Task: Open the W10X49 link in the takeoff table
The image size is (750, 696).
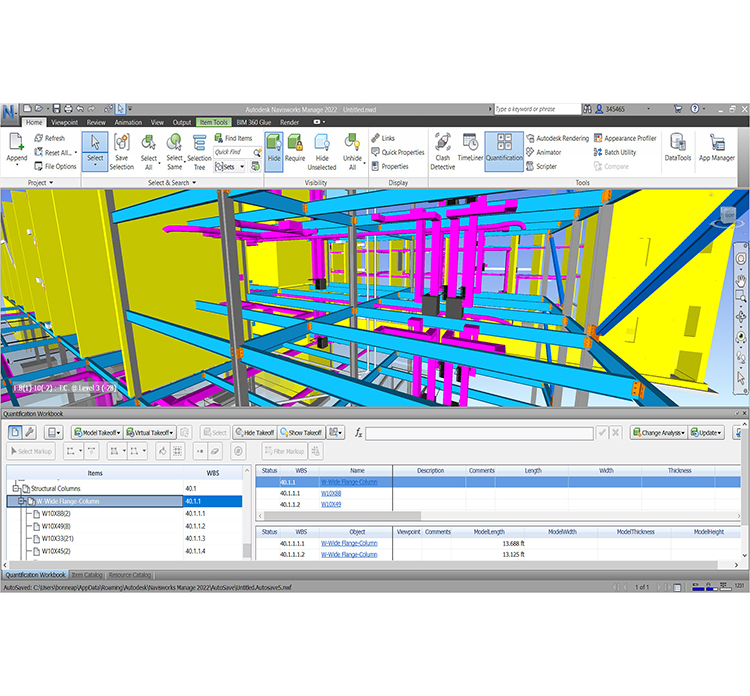Action: click(331, 504)
